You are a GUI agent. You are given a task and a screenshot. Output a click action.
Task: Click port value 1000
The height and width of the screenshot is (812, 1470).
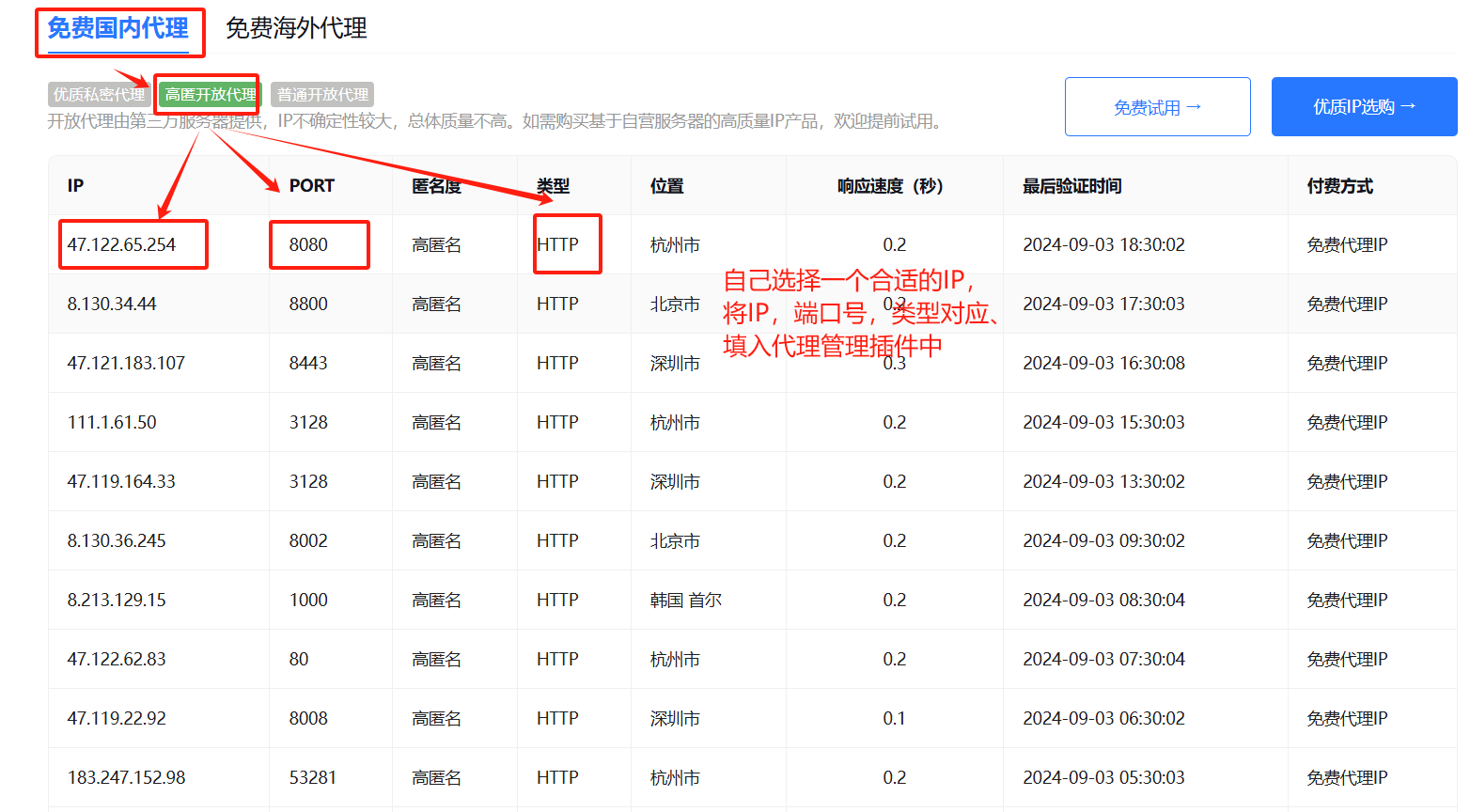point(308,601)
